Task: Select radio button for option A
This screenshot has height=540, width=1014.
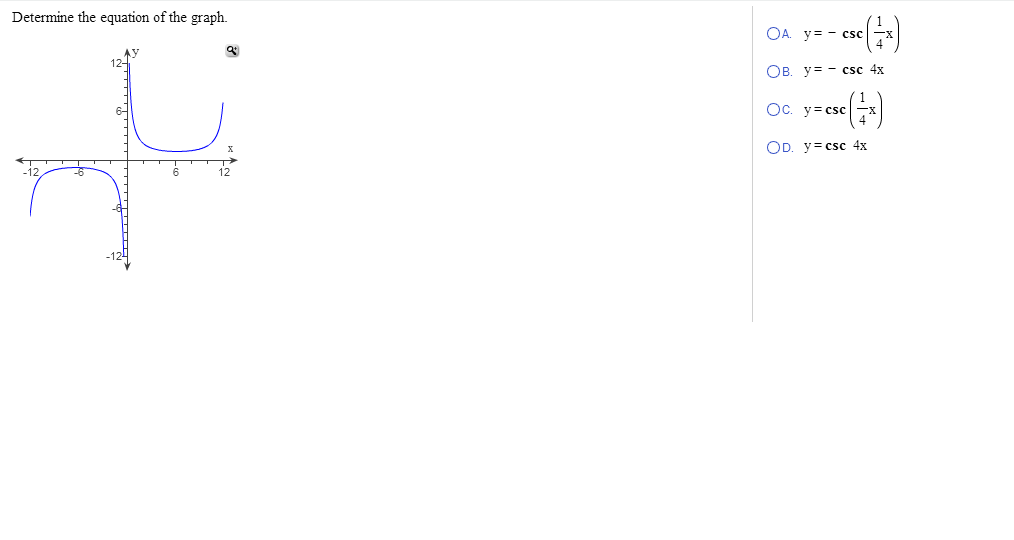Action: click(773, 34)
